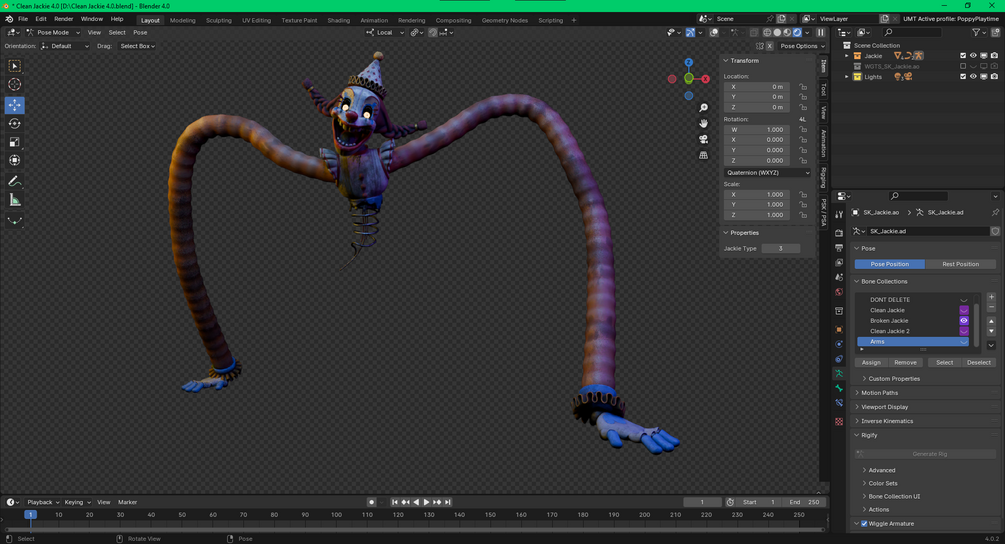Open the Quaternion (WXYZ) rotation mode dropdown

[x=767, y=172]
